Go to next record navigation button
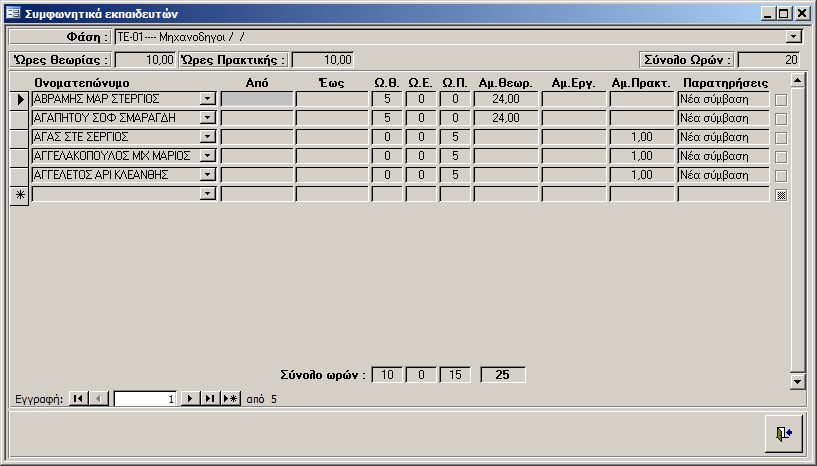Viewport: 817px width, 466px height. pyautogui.click(x=189, y=398)
